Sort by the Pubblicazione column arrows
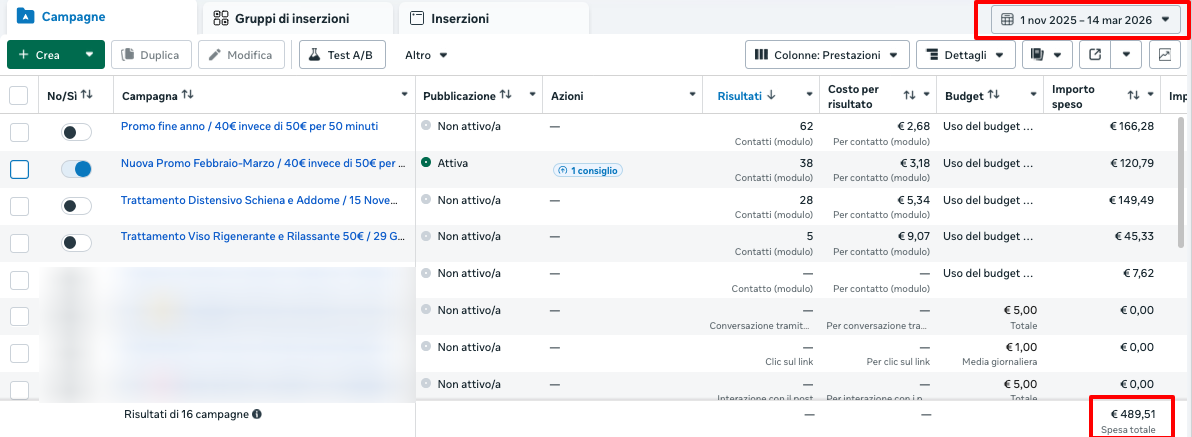Screen dimensions: 1192x437 pyautogui.click(x=506, y=95)
